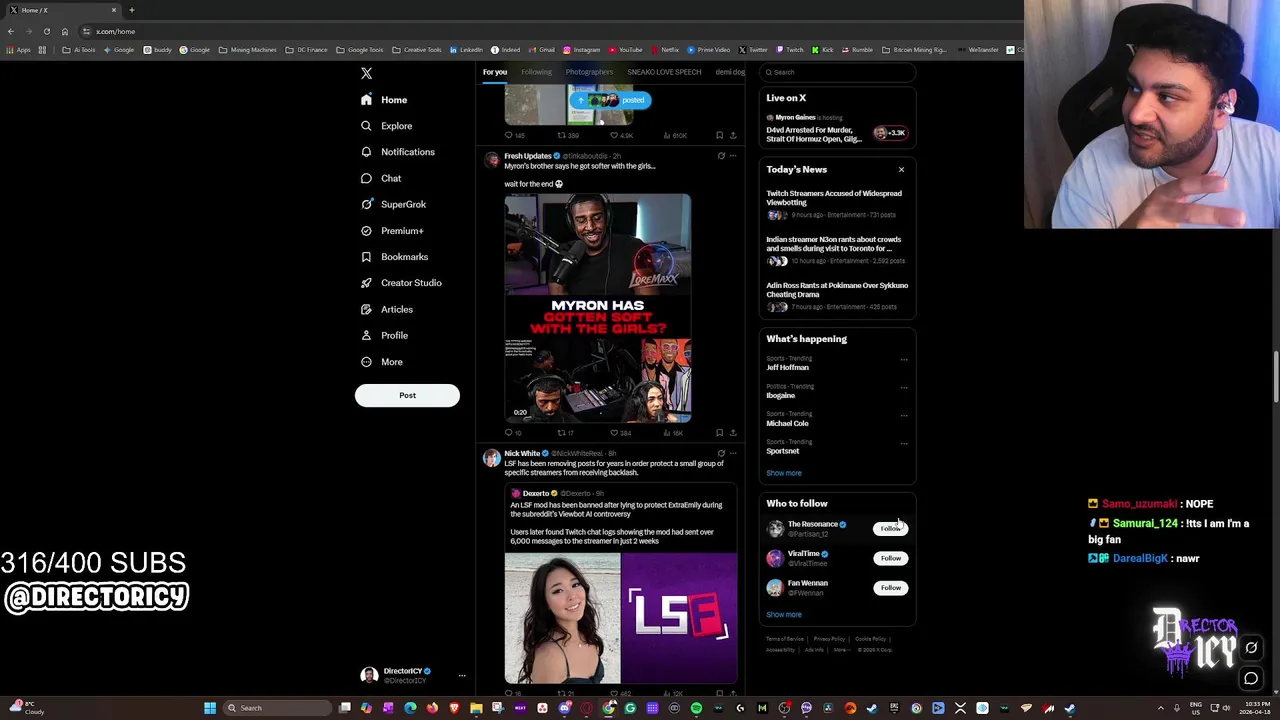This screenshot has height=720, width=1280.
Task: Reply to the top post with 145 replies
Action: click(x=515, y=135)
